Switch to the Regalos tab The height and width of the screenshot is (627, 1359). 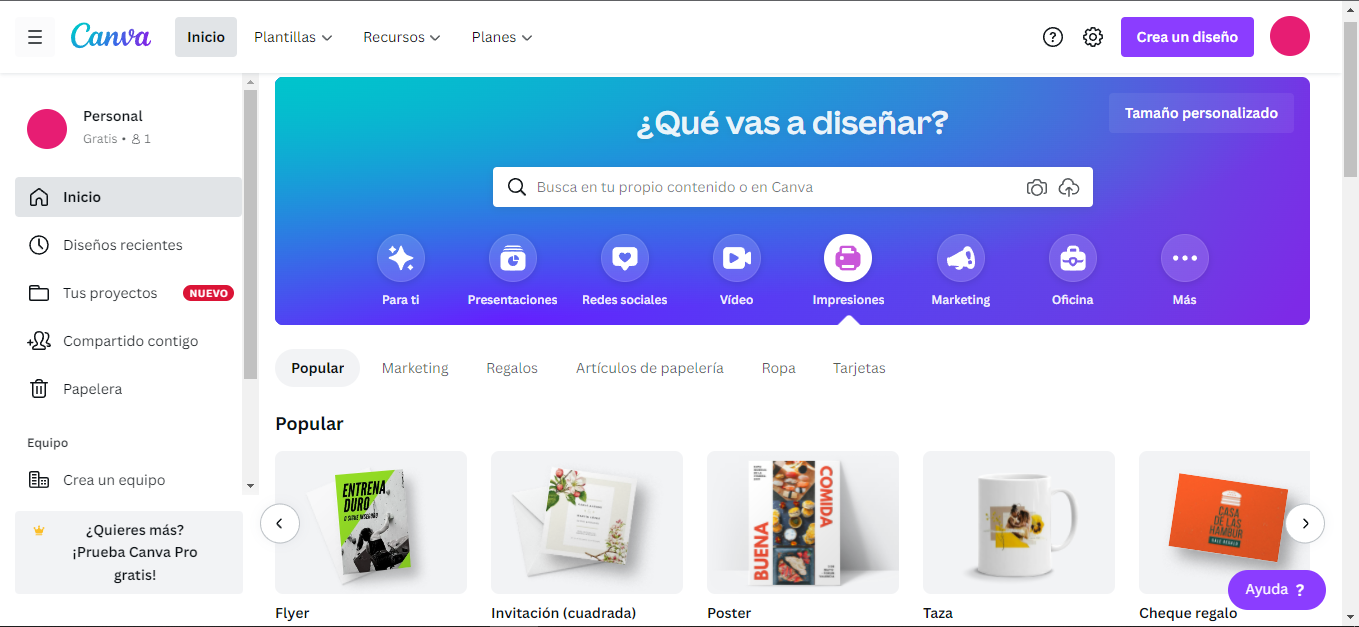coord(512,368)
